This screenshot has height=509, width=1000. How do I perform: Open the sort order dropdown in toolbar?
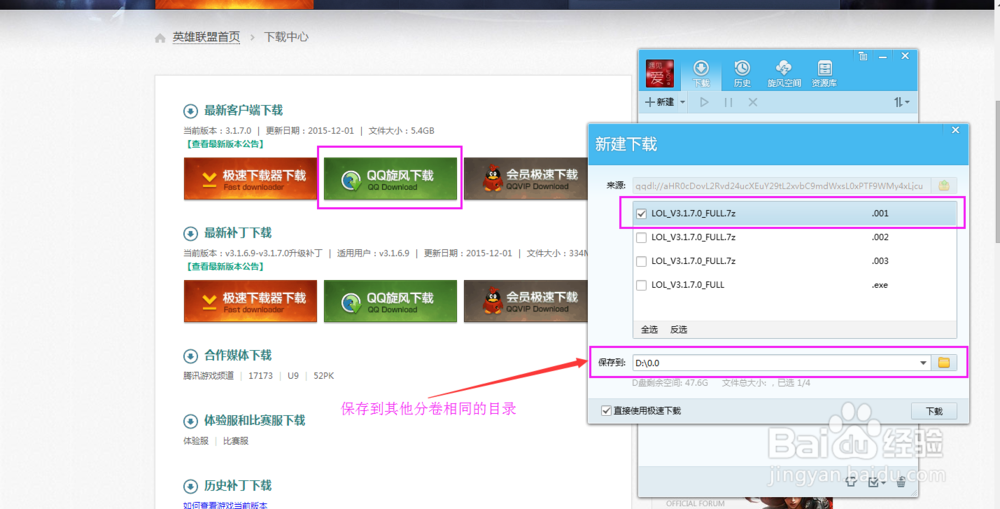(901, 102)
